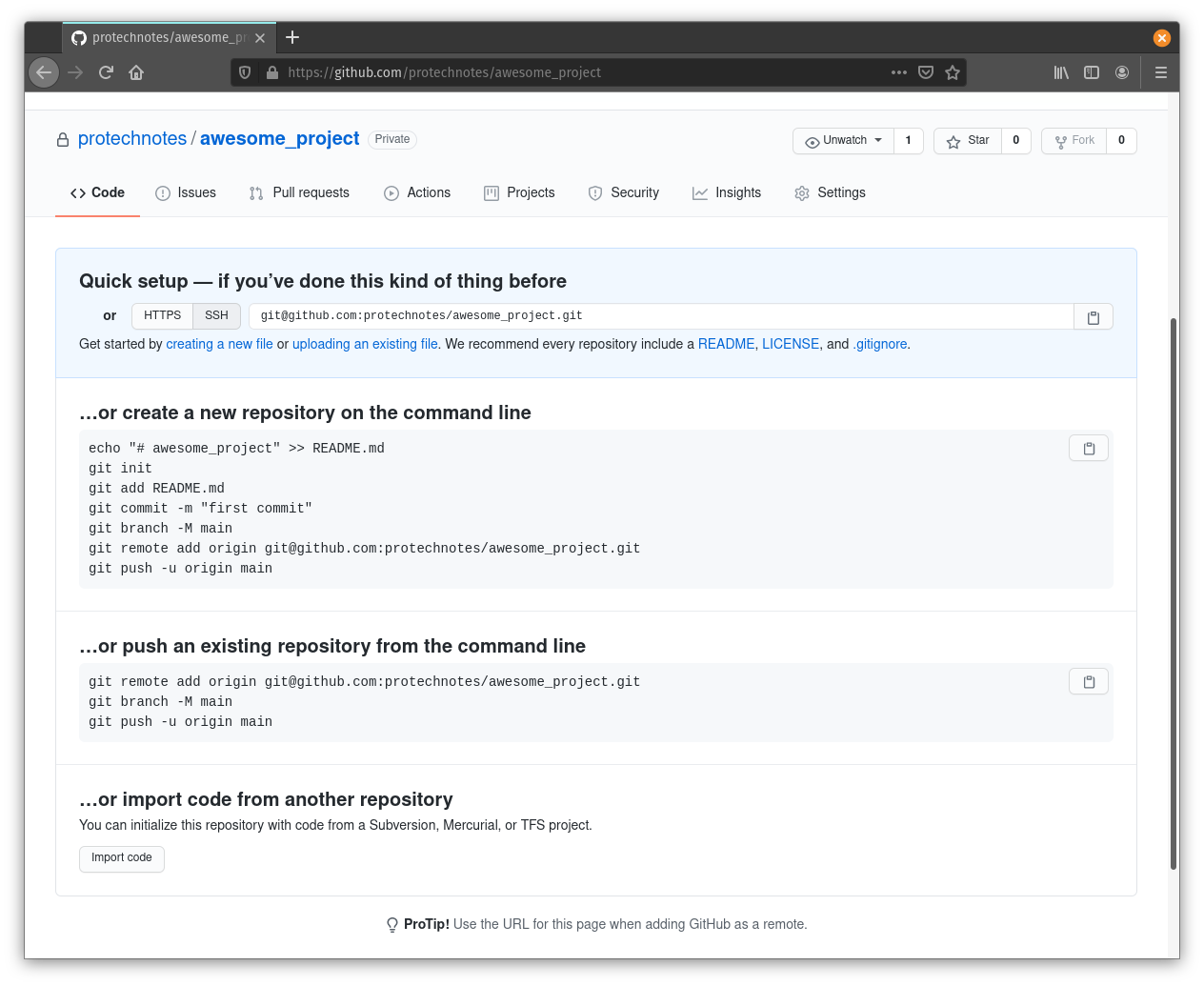Click the .gitignore link

click(x=880, y=345)
